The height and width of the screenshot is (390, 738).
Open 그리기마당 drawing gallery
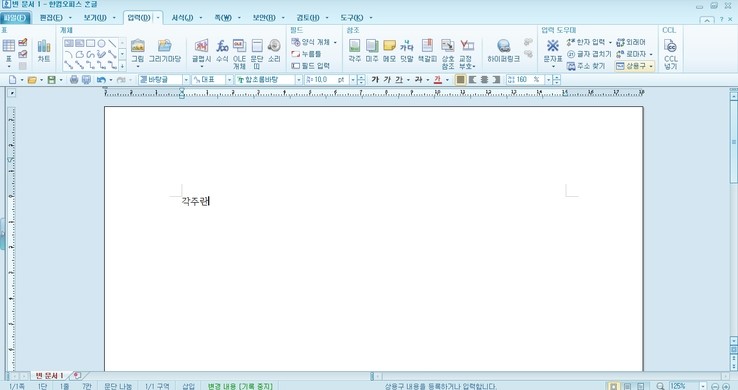coord(165,51)
